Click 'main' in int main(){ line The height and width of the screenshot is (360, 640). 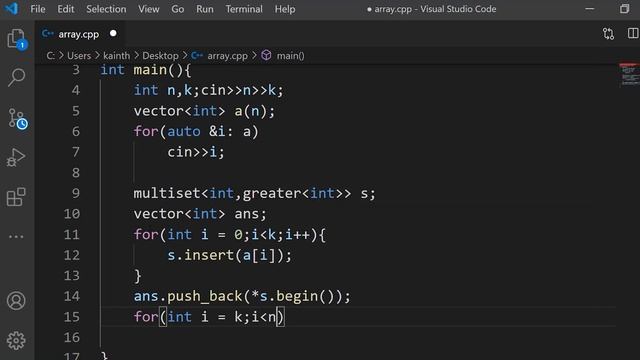150,70
